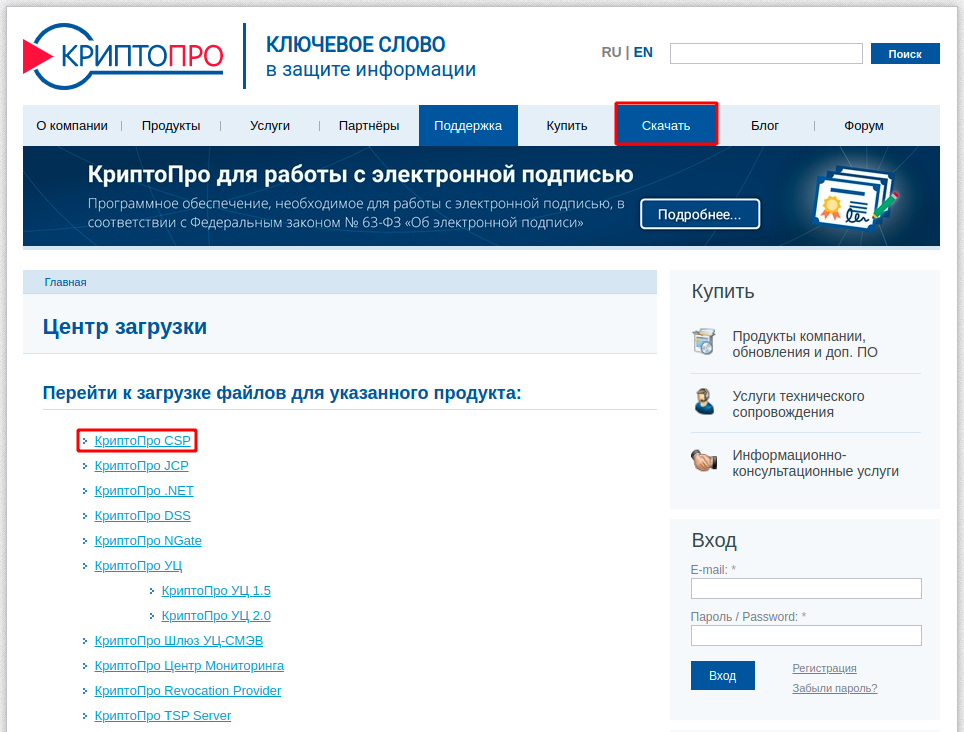Click the Регистрация link

click(824, 668)
